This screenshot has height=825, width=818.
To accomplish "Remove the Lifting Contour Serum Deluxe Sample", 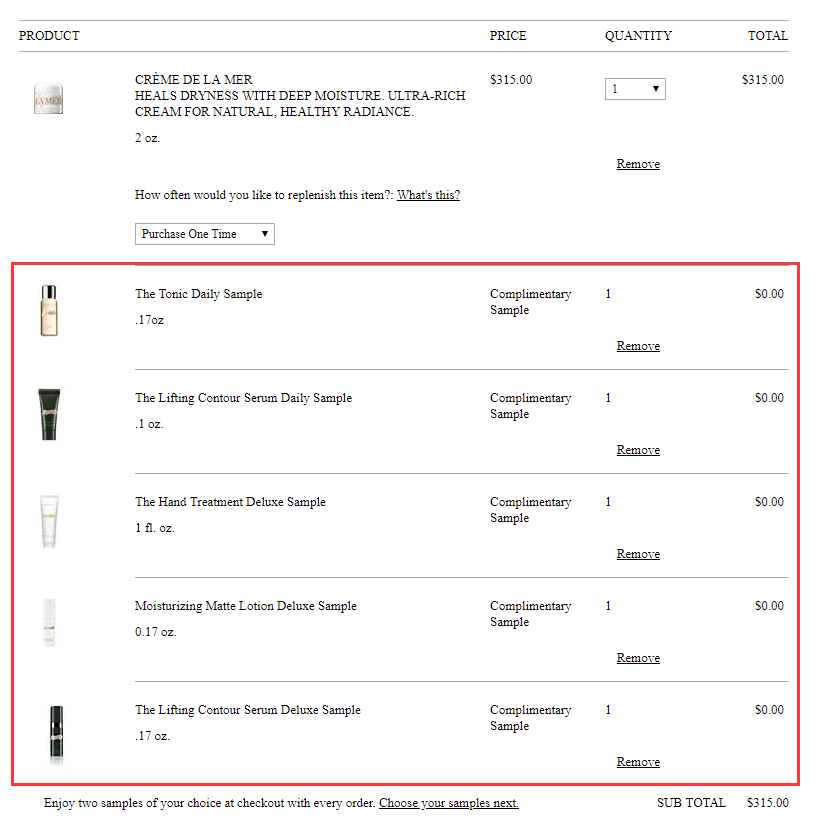I will click(x=638, y=762).
